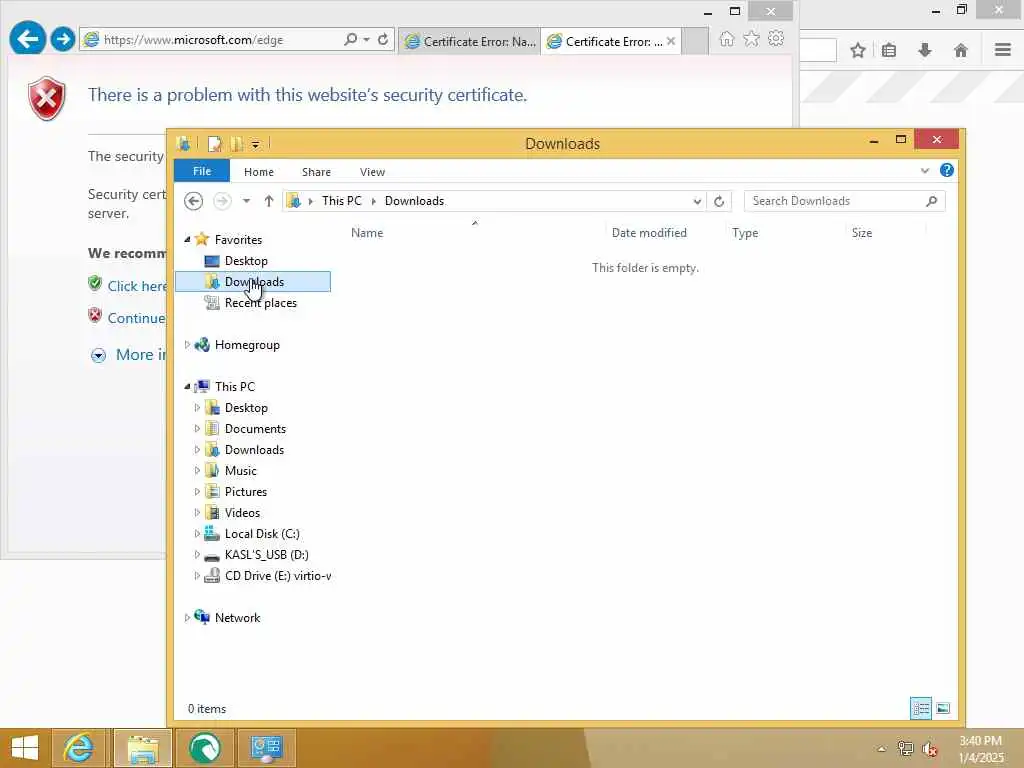Select Desktop under Favorites
1024x768 pixels.
coord(246,261)
